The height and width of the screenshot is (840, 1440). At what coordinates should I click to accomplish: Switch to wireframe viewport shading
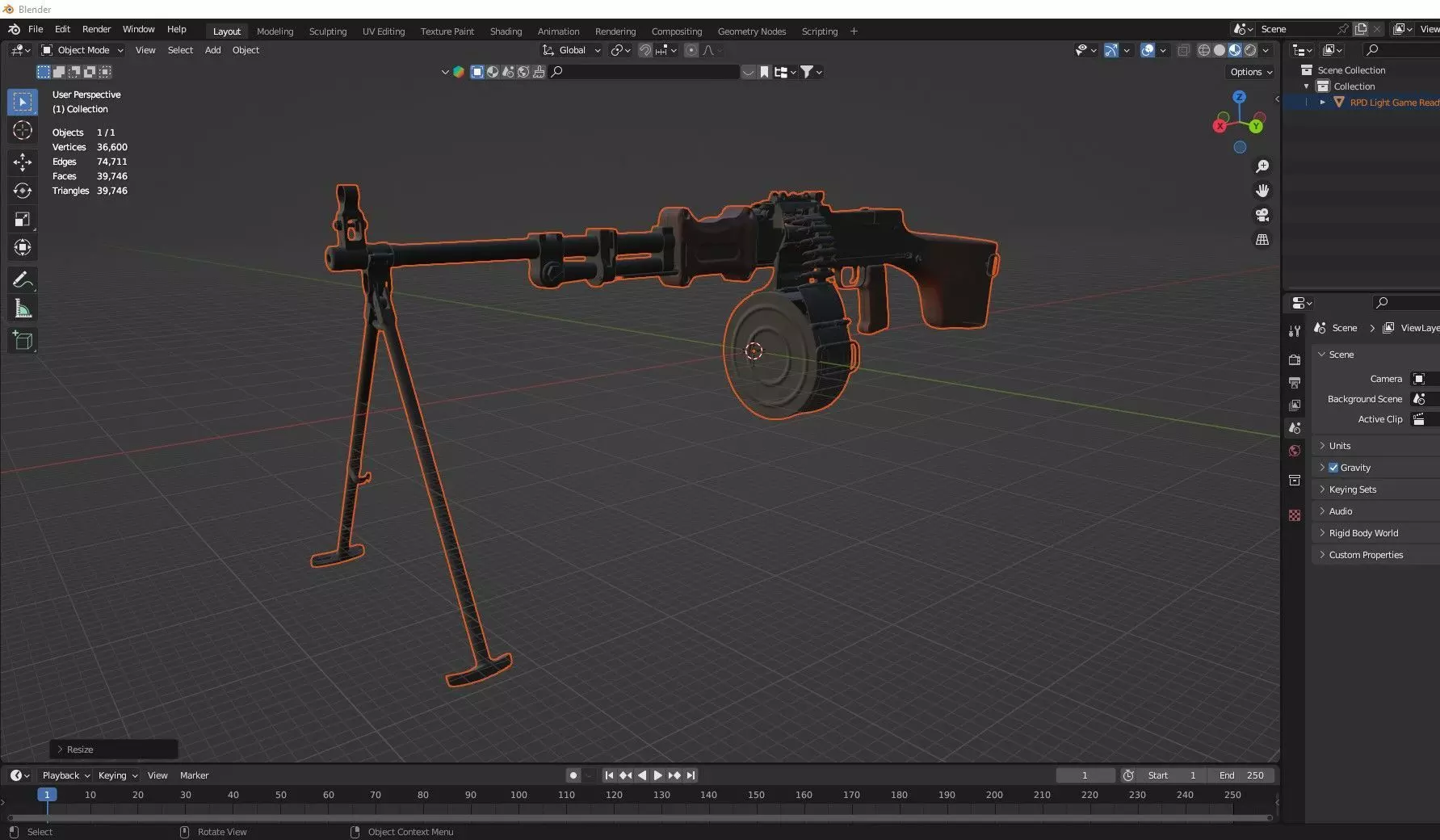tap(1203, 50)
